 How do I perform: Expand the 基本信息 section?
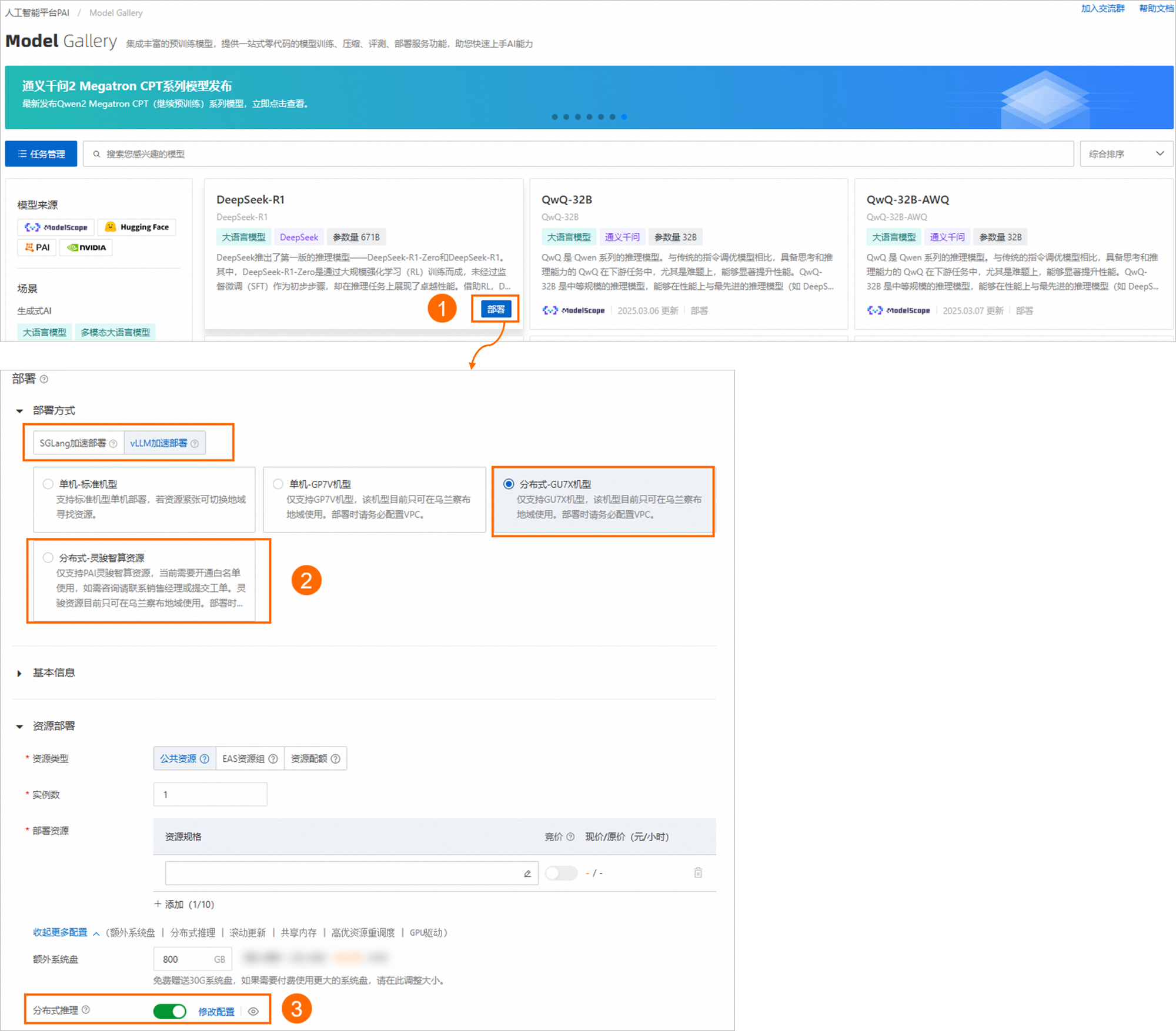coord(19,674)
